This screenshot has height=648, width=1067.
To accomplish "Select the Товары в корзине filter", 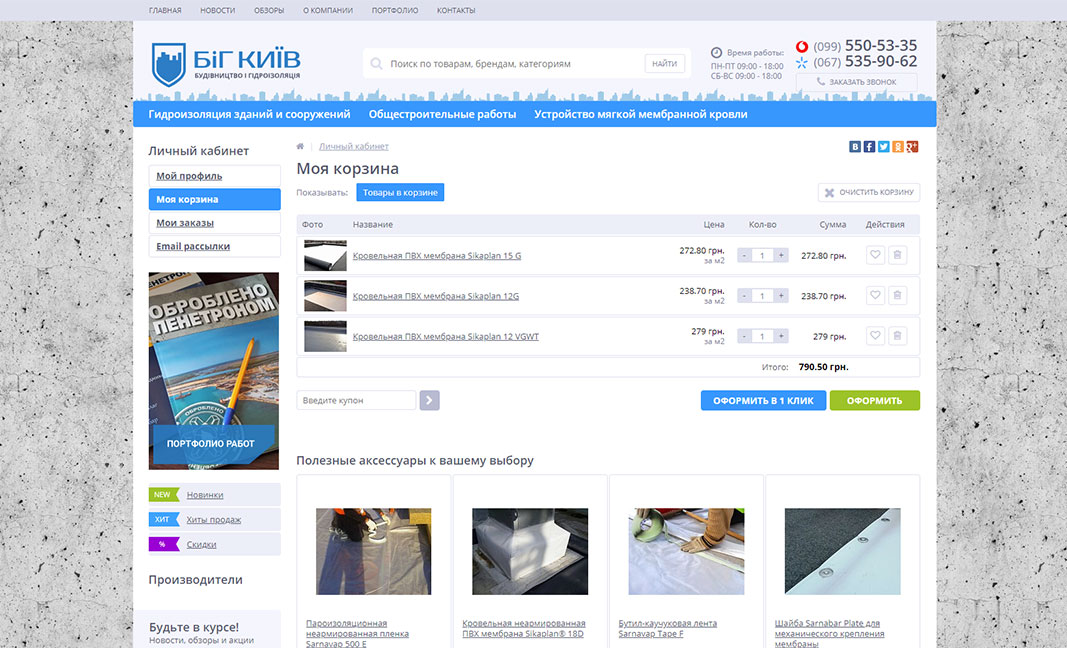I will click(400, 193).
